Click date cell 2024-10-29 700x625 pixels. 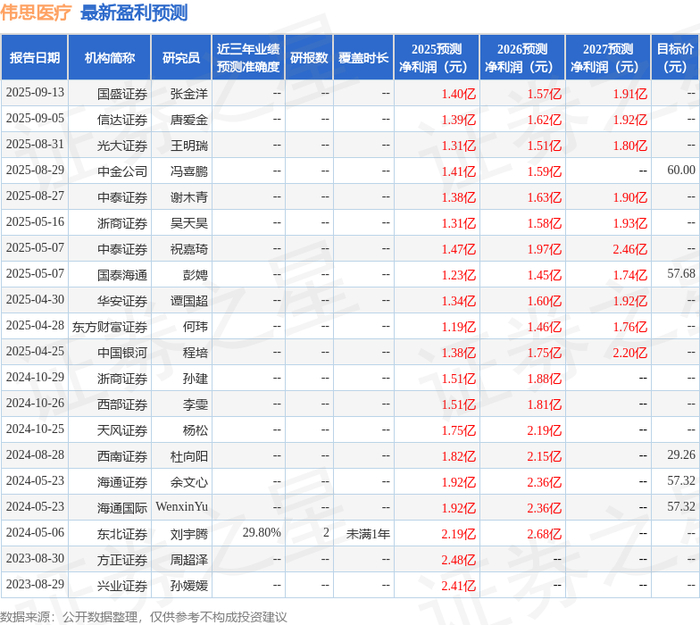(35, 378)
